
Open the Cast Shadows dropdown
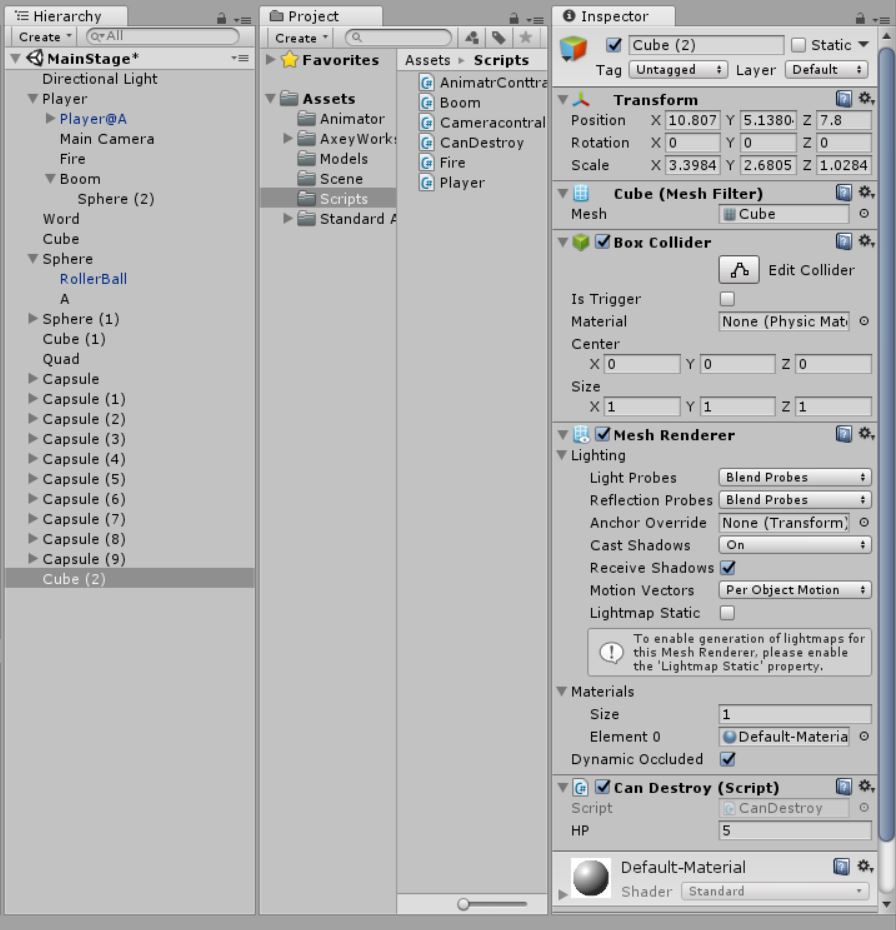pyautogui.click(x=793, y=545)
